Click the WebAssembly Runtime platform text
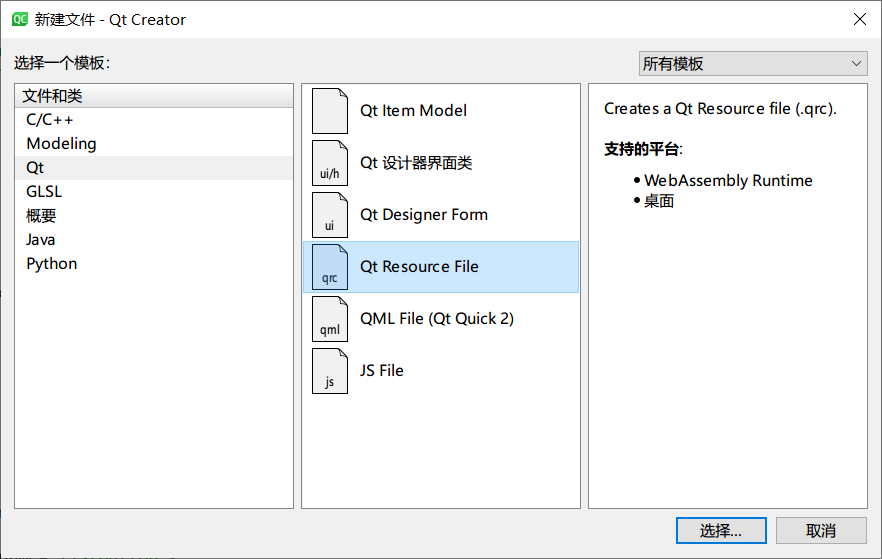 728,181
